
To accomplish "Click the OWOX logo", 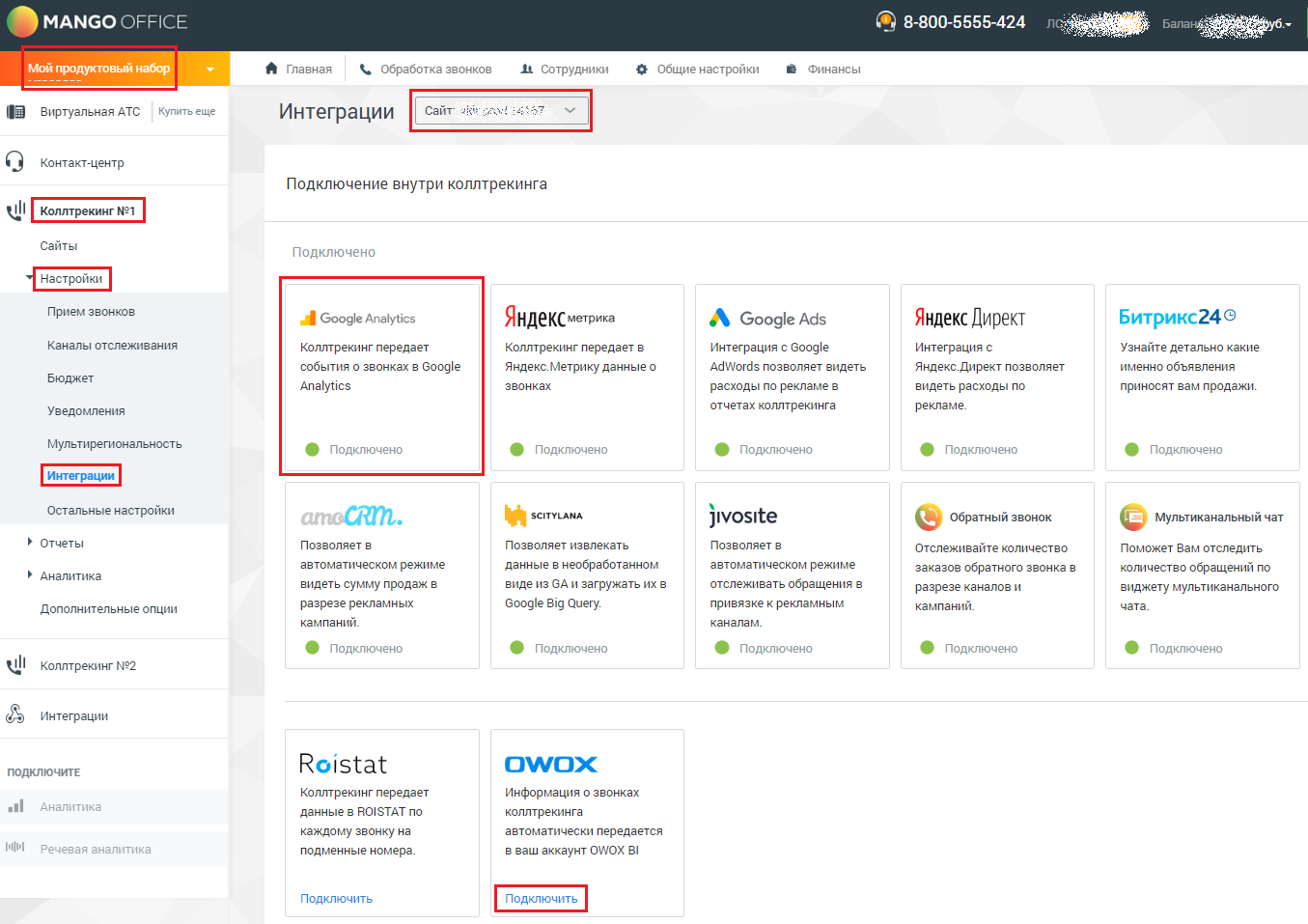I will point(551,764).
